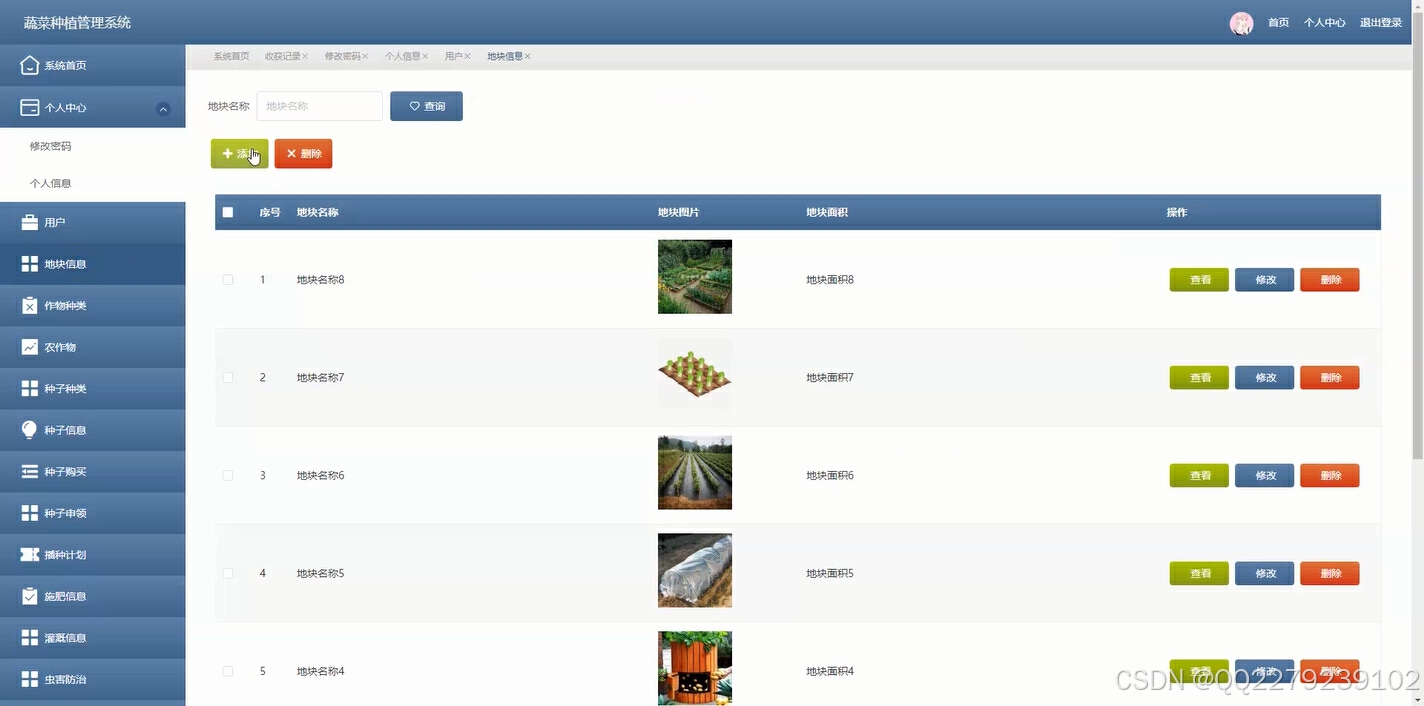This screenshot has width=1424, height=706.
Task: Check the checkbox for row 地块名称8
Action: tap(227, 279)
